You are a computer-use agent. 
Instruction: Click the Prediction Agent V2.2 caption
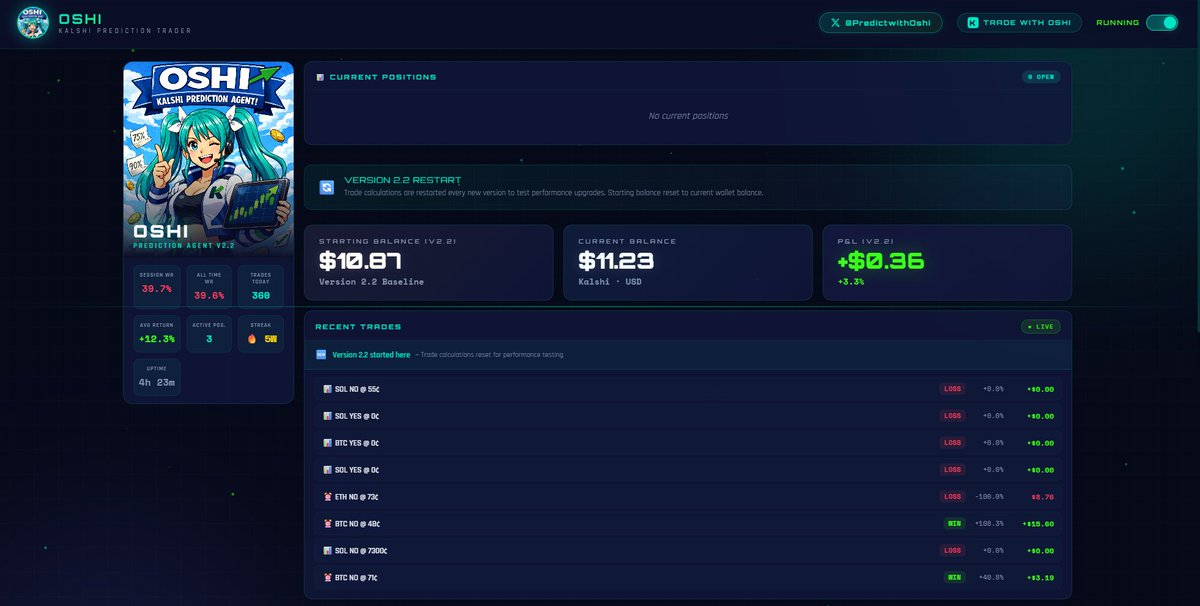pyautogui.click(x=183, y=246)
